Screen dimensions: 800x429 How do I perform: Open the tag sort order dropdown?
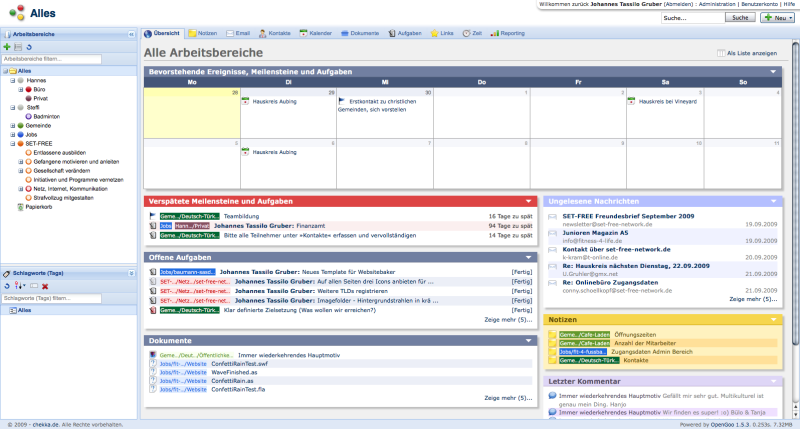[20, 286]
